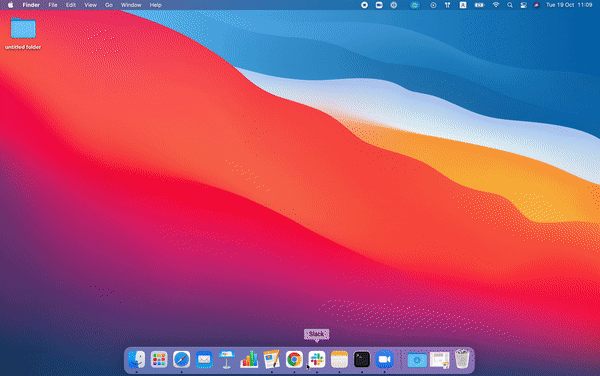Open the Help menu
The height and width of the screenshot is (376, 600).
coord(155,5)
